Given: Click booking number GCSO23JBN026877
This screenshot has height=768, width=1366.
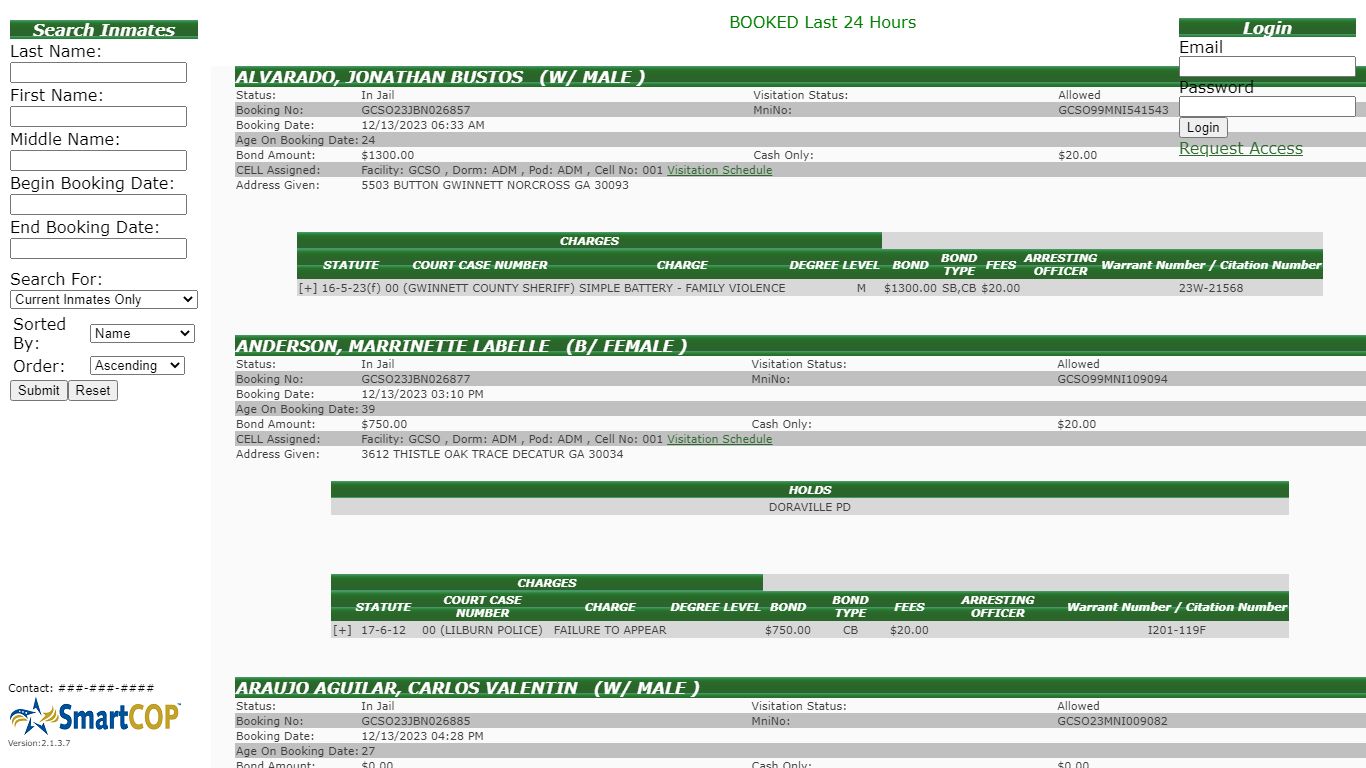Looking at the screenshot, I should tap(415, 379).
